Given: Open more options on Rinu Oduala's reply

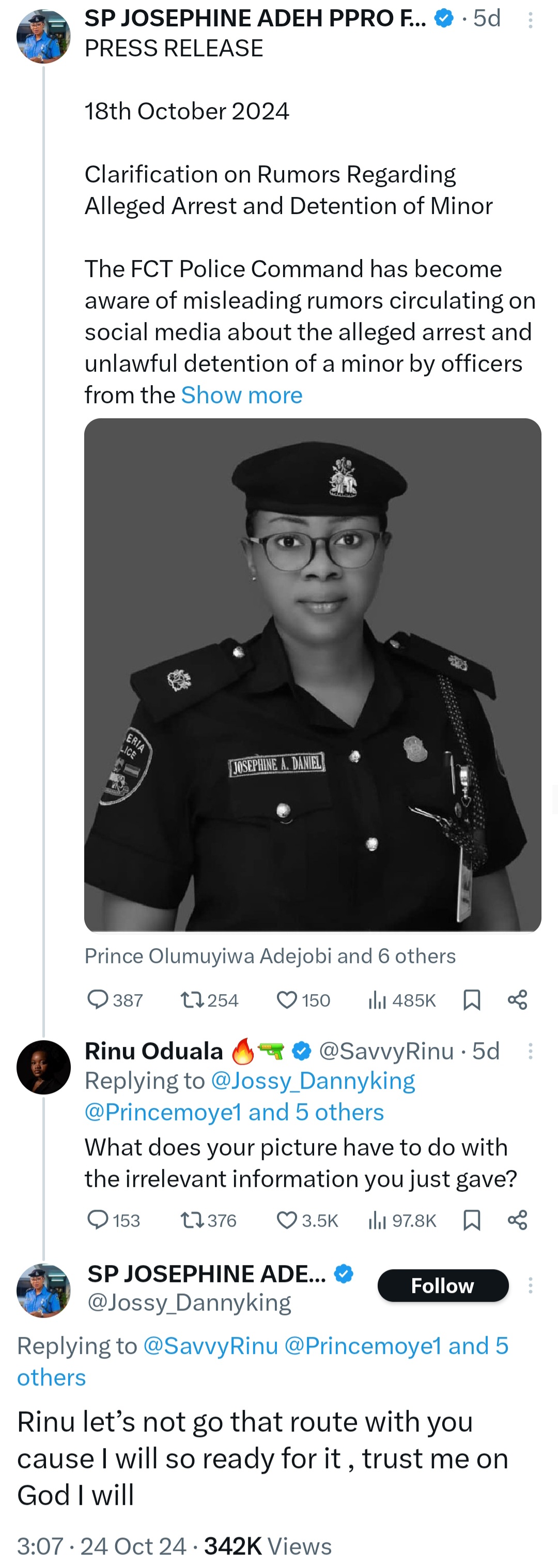Looking at the screenshot, I should click(531, 1051).
